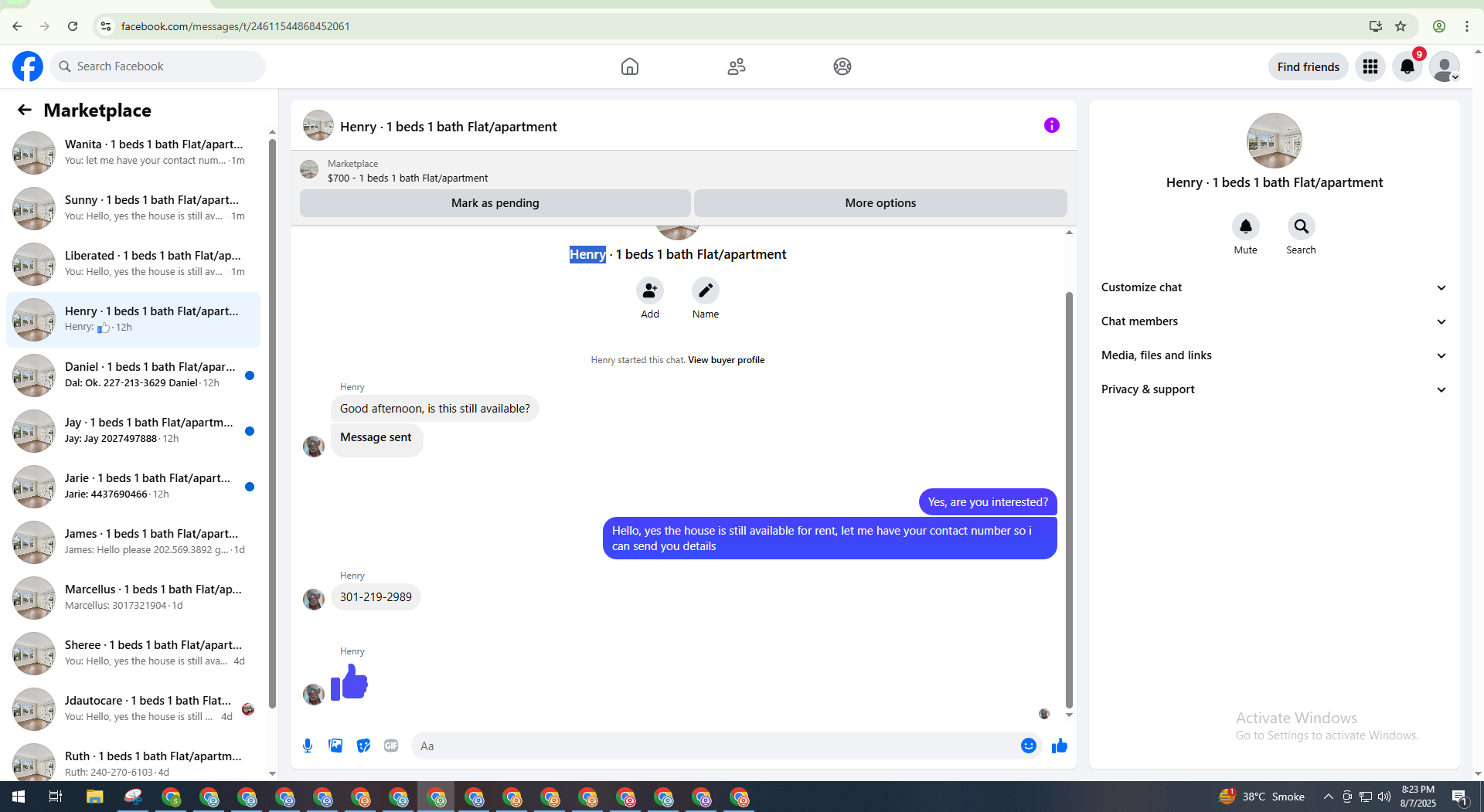
Task: Open volume control in system tray
Action: [x=1384, y=797]
